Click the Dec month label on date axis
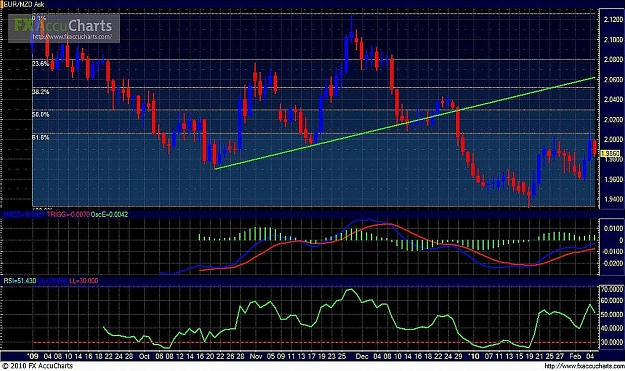Viewport: 625px width, 371px height. (362, 356)
